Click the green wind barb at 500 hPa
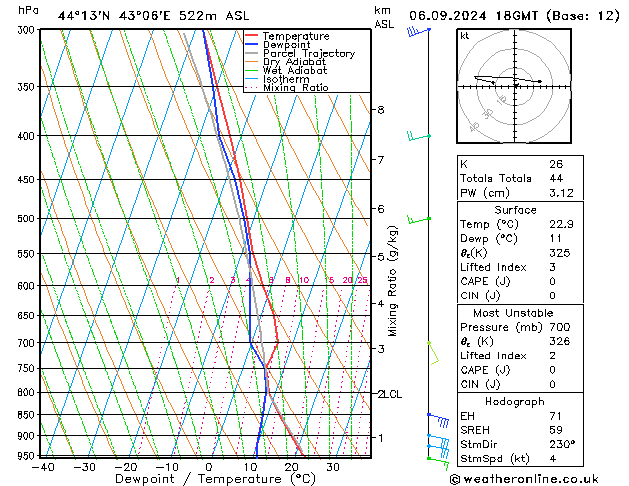The image size is (629, 486). (419, 219)
